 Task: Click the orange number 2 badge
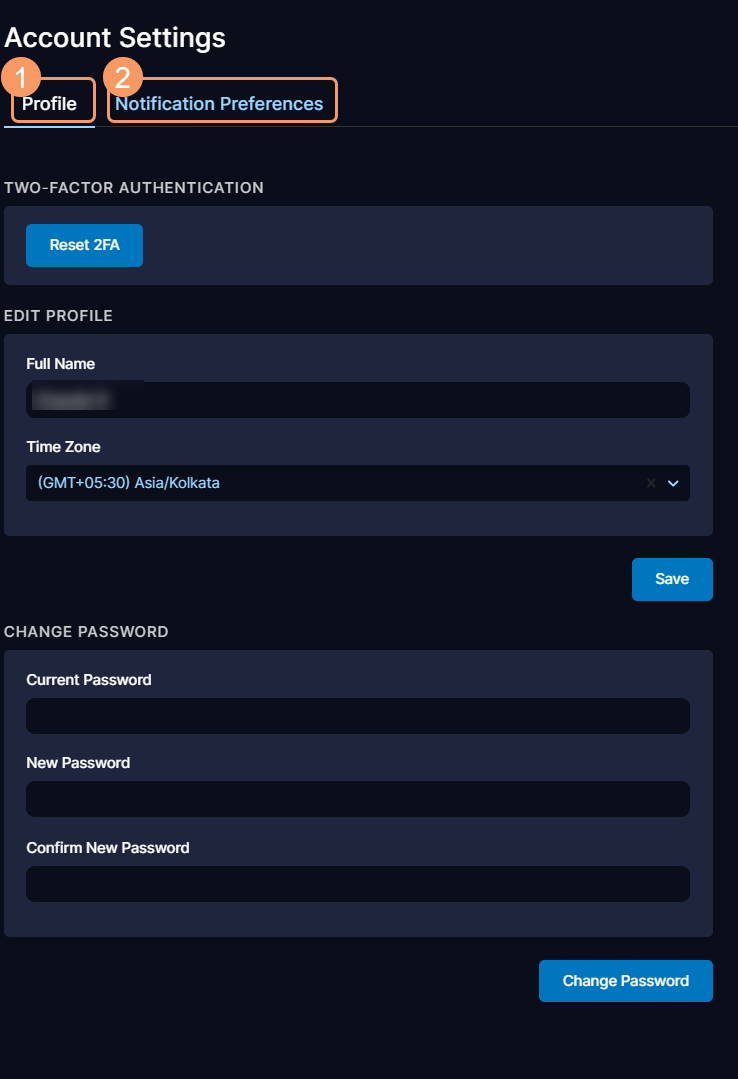[x=123, y=77]
